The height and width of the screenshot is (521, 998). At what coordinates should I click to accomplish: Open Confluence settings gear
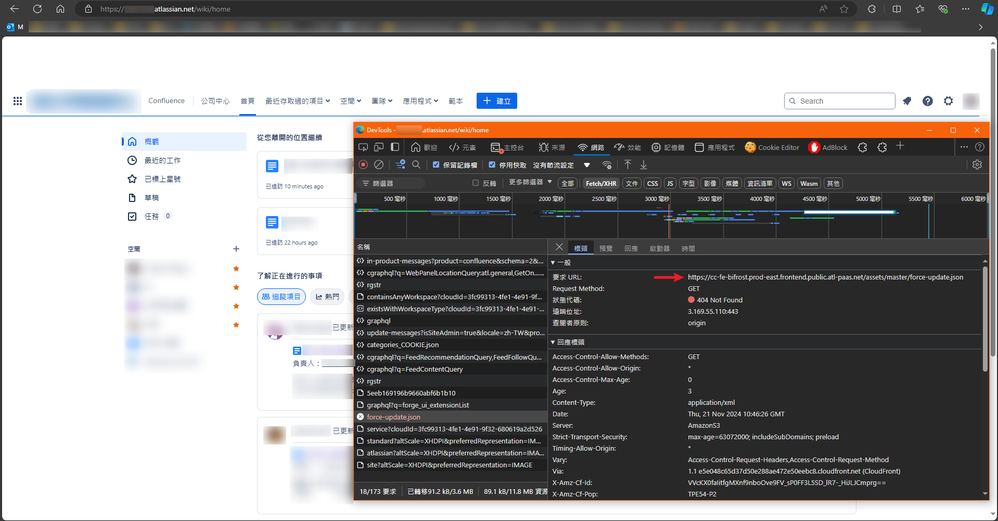(948, 101)
